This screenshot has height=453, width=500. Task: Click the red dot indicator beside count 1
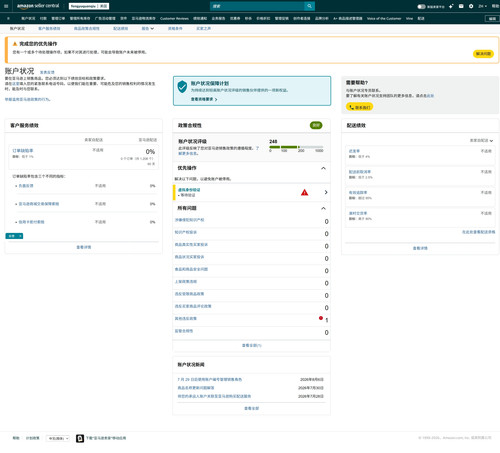[321, 318]
